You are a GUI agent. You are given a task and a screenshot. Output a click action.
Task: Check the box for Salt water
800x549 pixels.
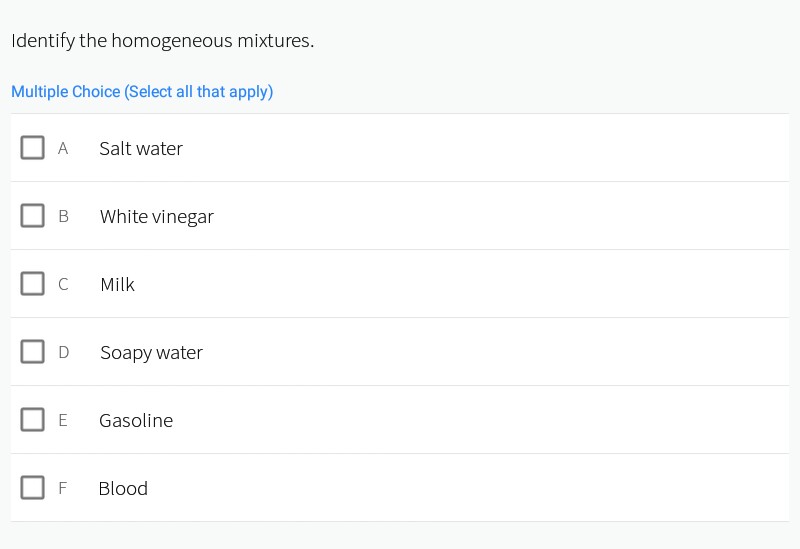(x=33, y=148)
